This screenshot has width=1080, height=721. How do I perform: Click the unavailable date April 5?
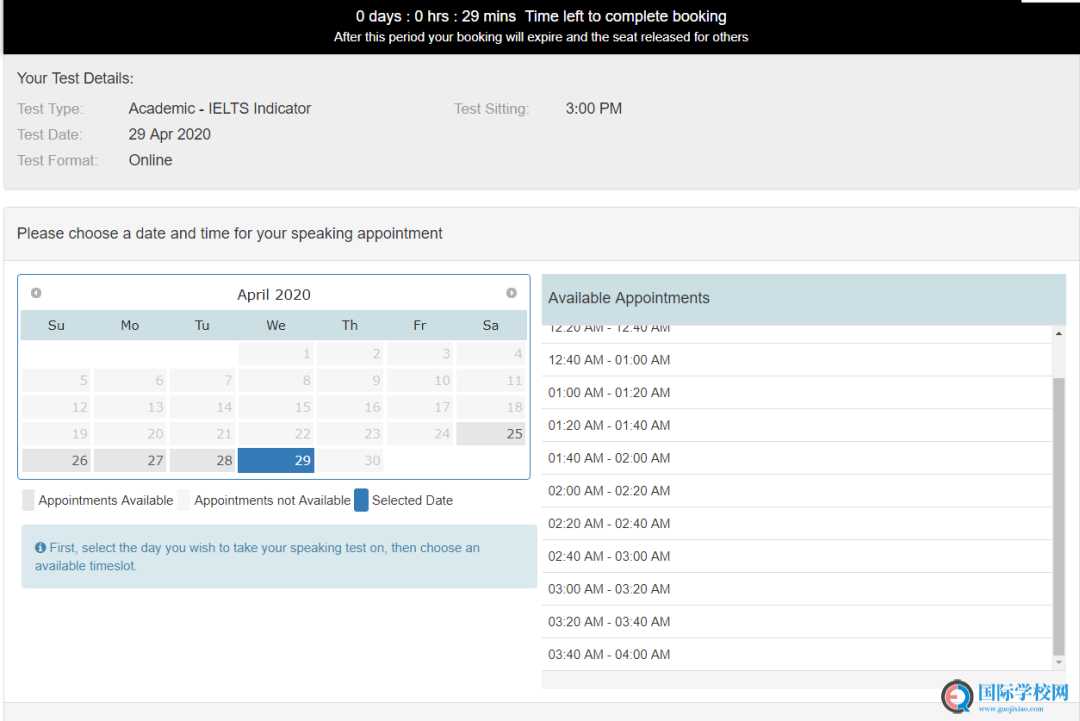[x=56, y=380]
